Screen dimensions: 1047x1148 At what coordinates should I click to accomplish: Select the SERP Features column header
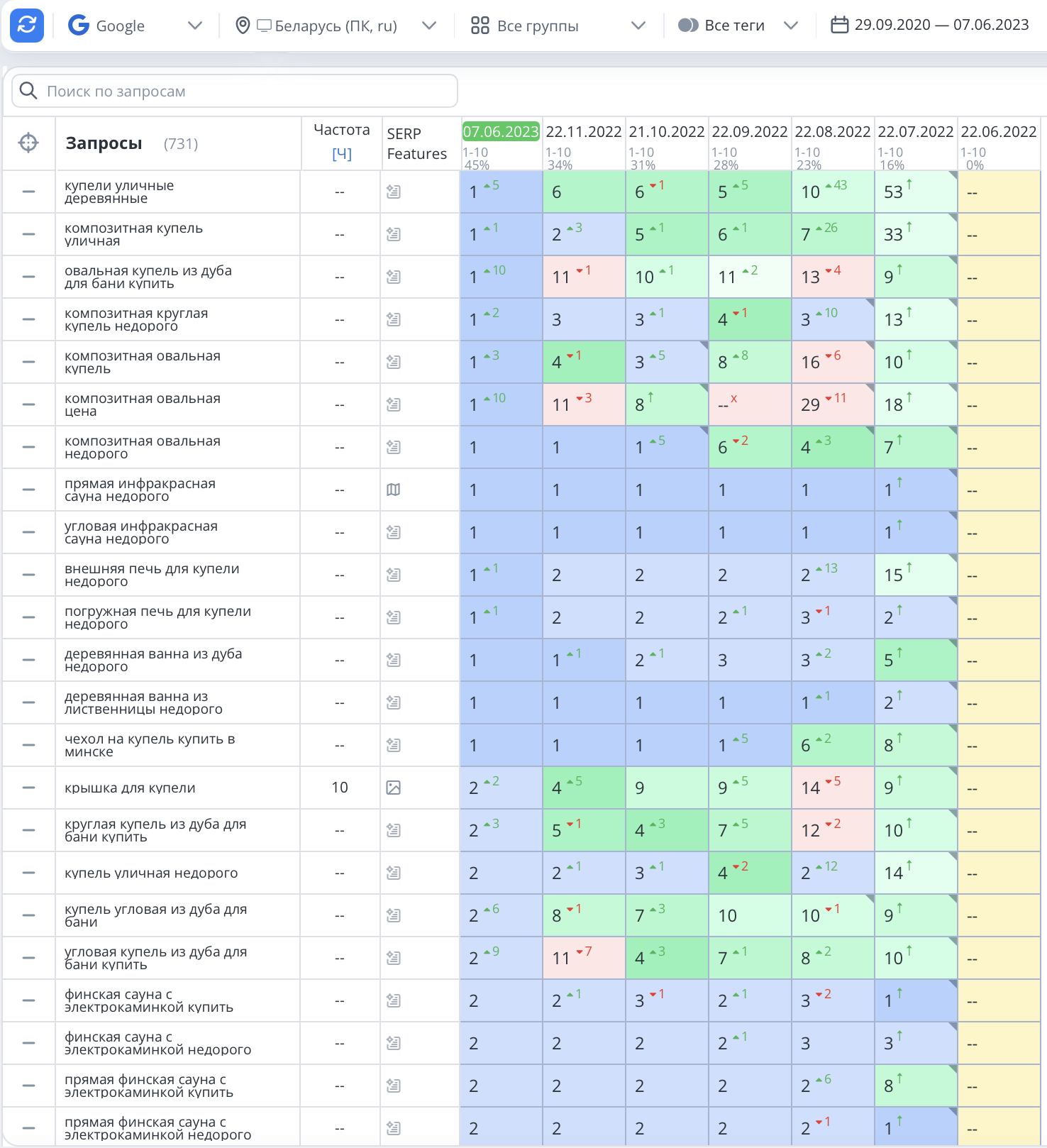(x=417, y=143)
